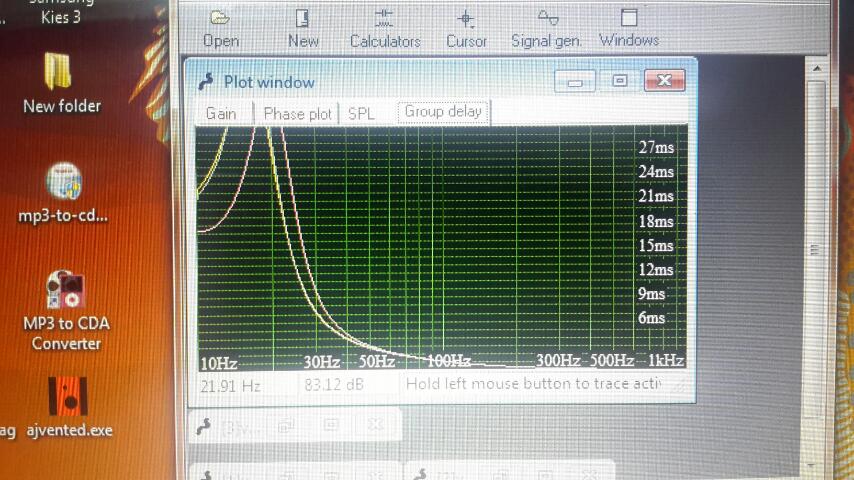
Task: Click the main window's vertical scrollbar
Action: pos(816,250)
